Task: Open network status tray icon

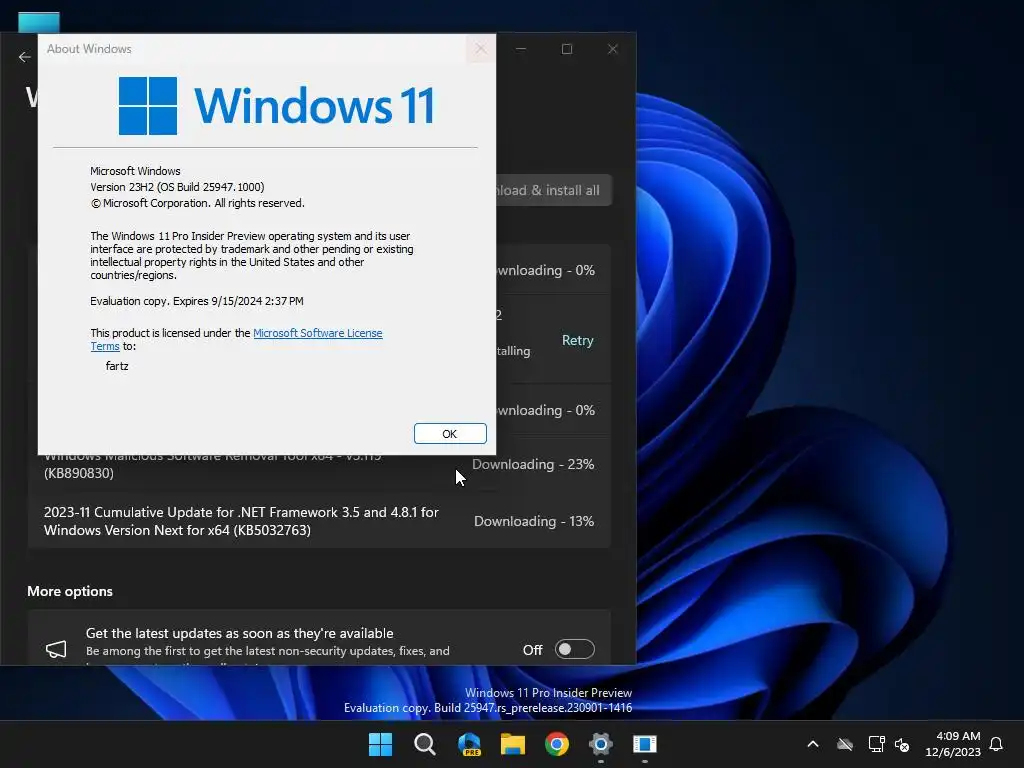Action: point(876,744)
